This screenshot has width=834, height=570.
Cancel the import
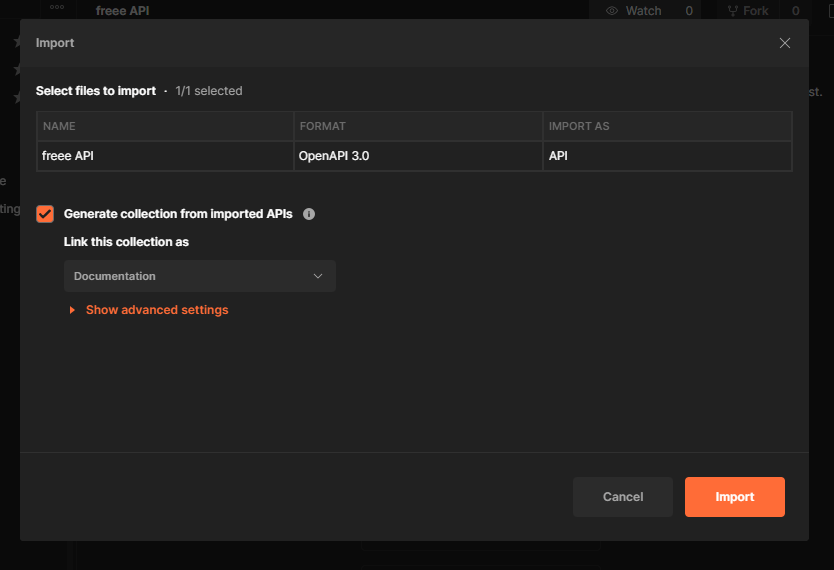coord(623,497)
